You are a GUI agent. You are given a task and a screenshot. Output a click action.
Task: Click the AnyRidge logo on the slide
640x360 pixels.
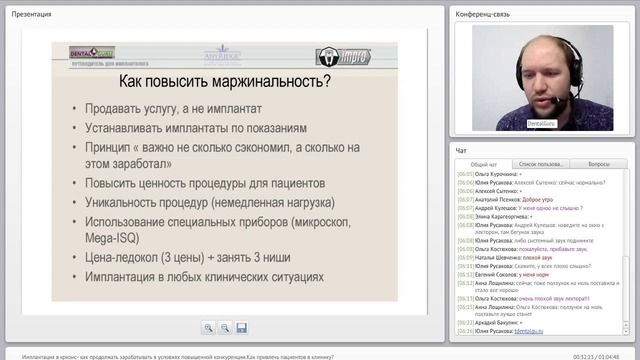coord(222,55)
